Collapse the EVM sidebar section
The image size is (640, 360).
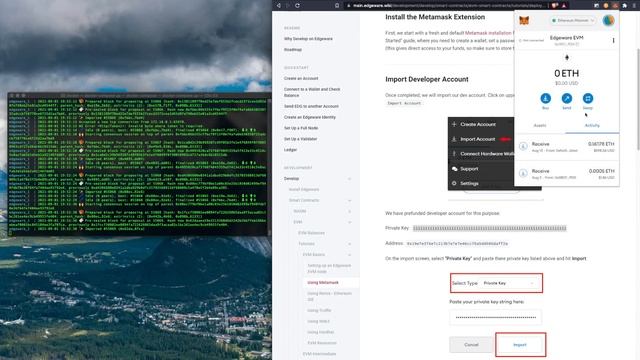point(349,222)
